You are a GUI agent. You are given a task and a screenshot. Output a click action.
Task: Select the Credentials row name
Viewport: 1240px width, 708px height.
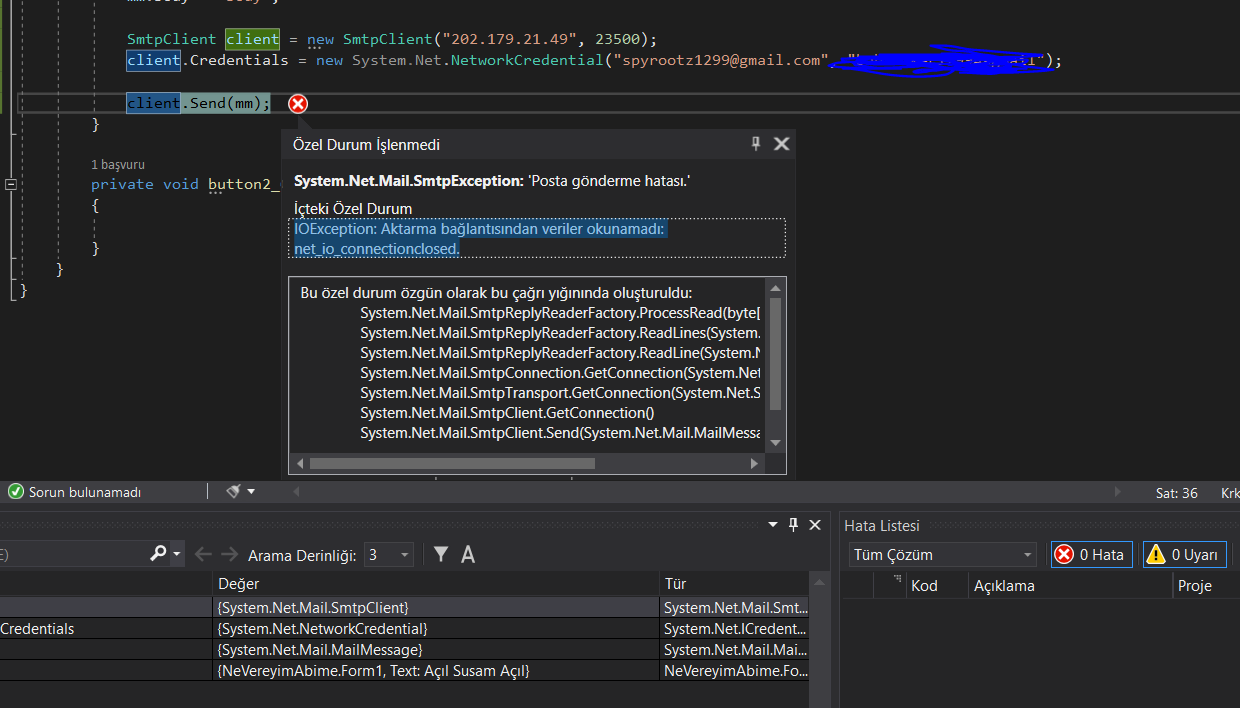coord(37,629)
